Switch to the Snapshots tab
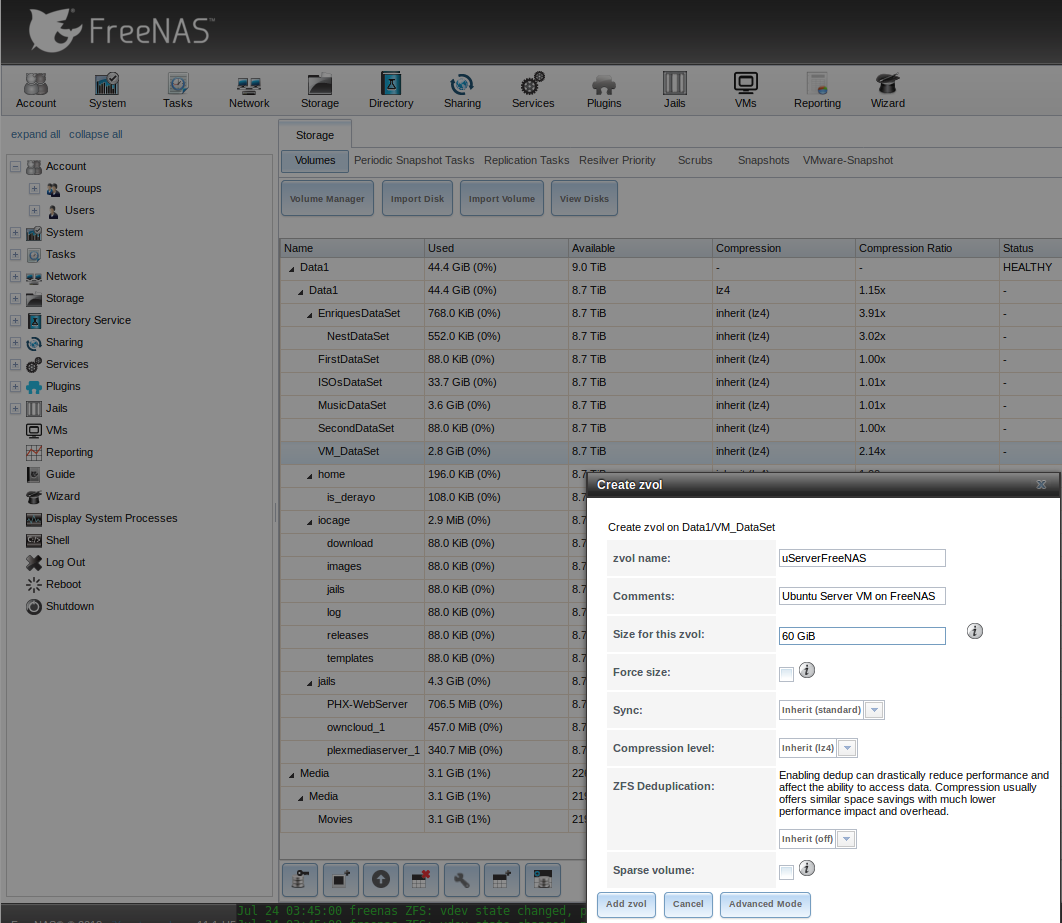Viewport: 1062px width, 923px height. click(763, 160)
